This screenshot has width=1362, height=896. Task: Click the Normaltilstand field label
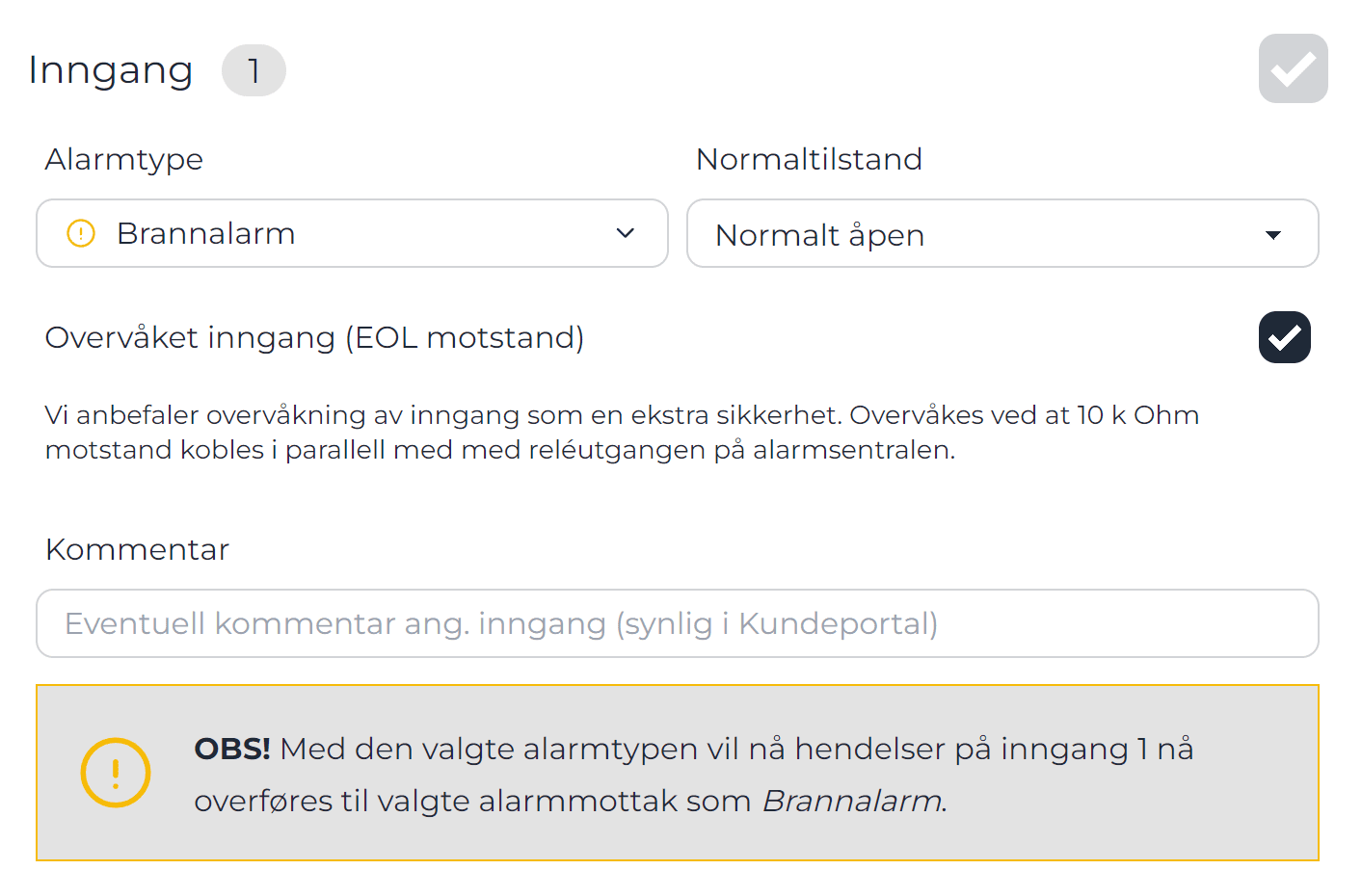pos(809,159)
